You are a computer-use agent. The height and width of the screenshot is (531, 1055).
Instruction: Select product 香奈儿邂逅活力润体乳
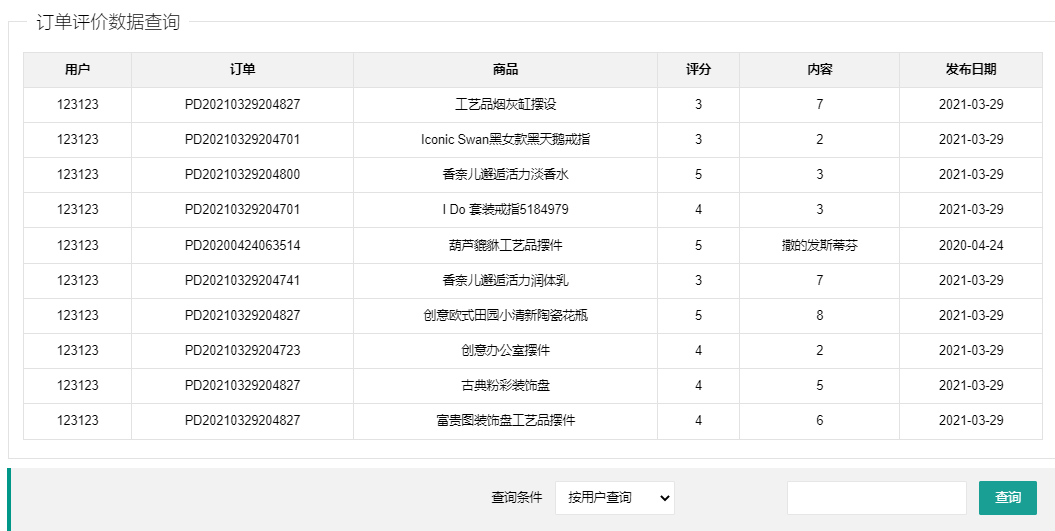[505, 280]
